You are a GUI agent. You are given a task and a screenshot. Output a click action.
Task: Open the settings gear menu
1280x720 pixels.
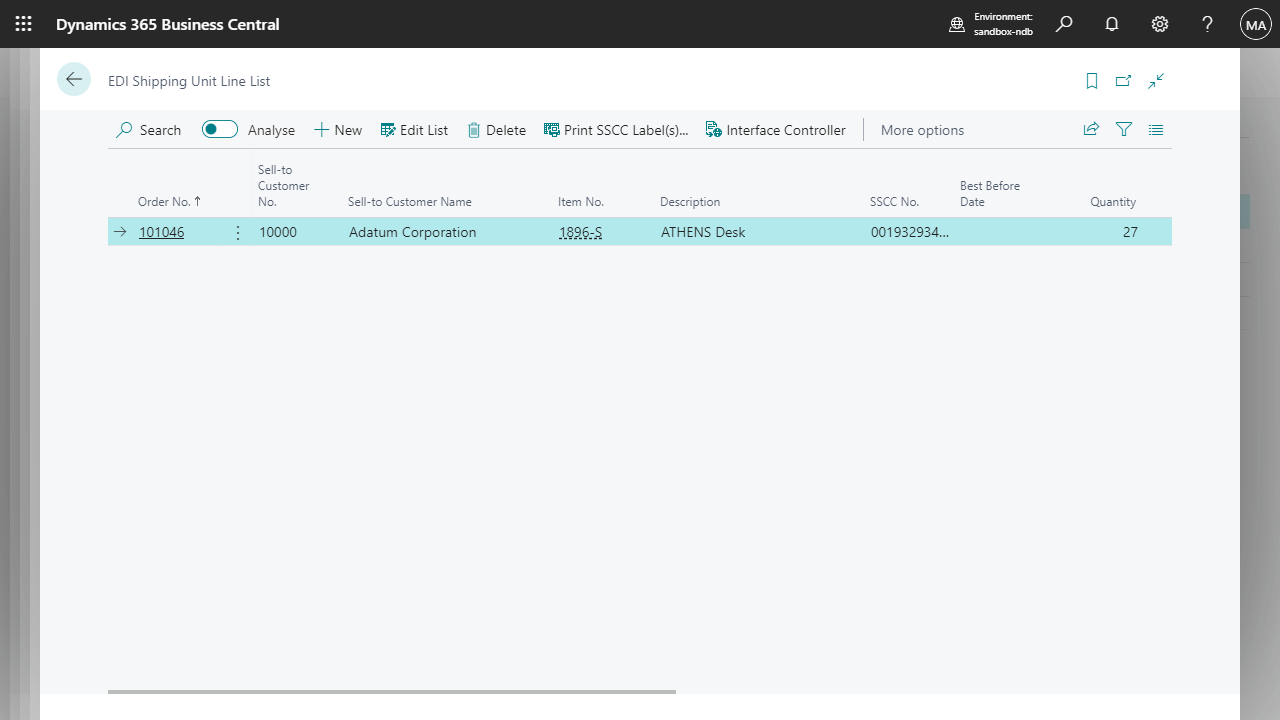[x=1160, y=24]
